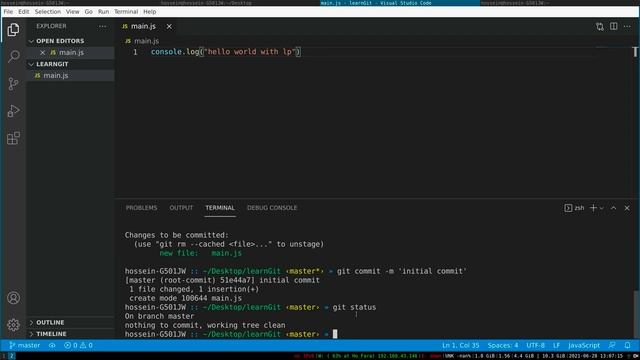
Task: Close the main.js editor tab
Action: [x=169, y=27]
